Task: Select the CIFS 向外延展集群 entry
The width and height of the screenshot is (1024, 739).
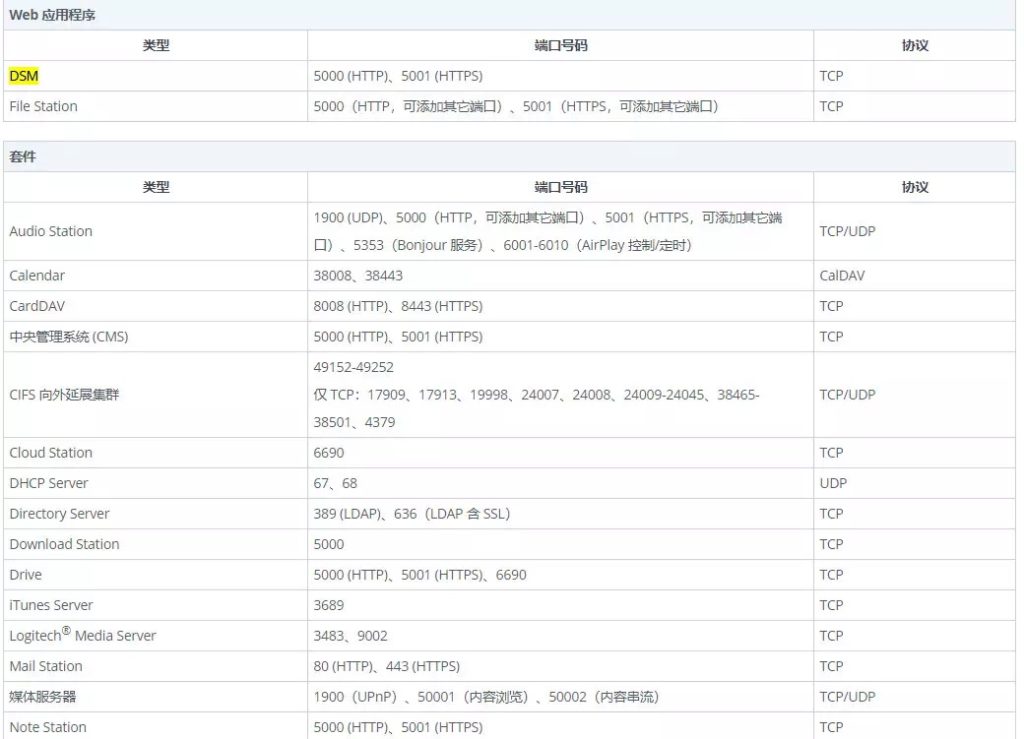Action: pos(65,395)
